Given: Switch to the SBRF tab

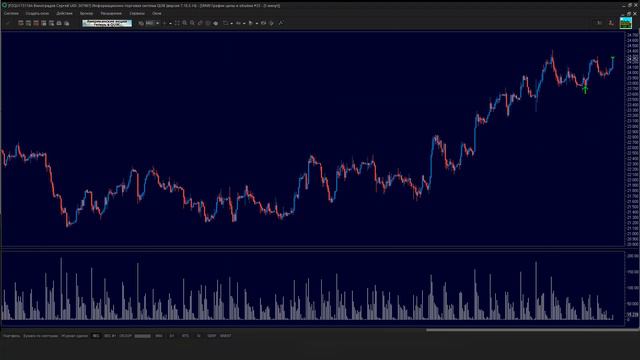Looking at the screenshot, I should [211, 336].
